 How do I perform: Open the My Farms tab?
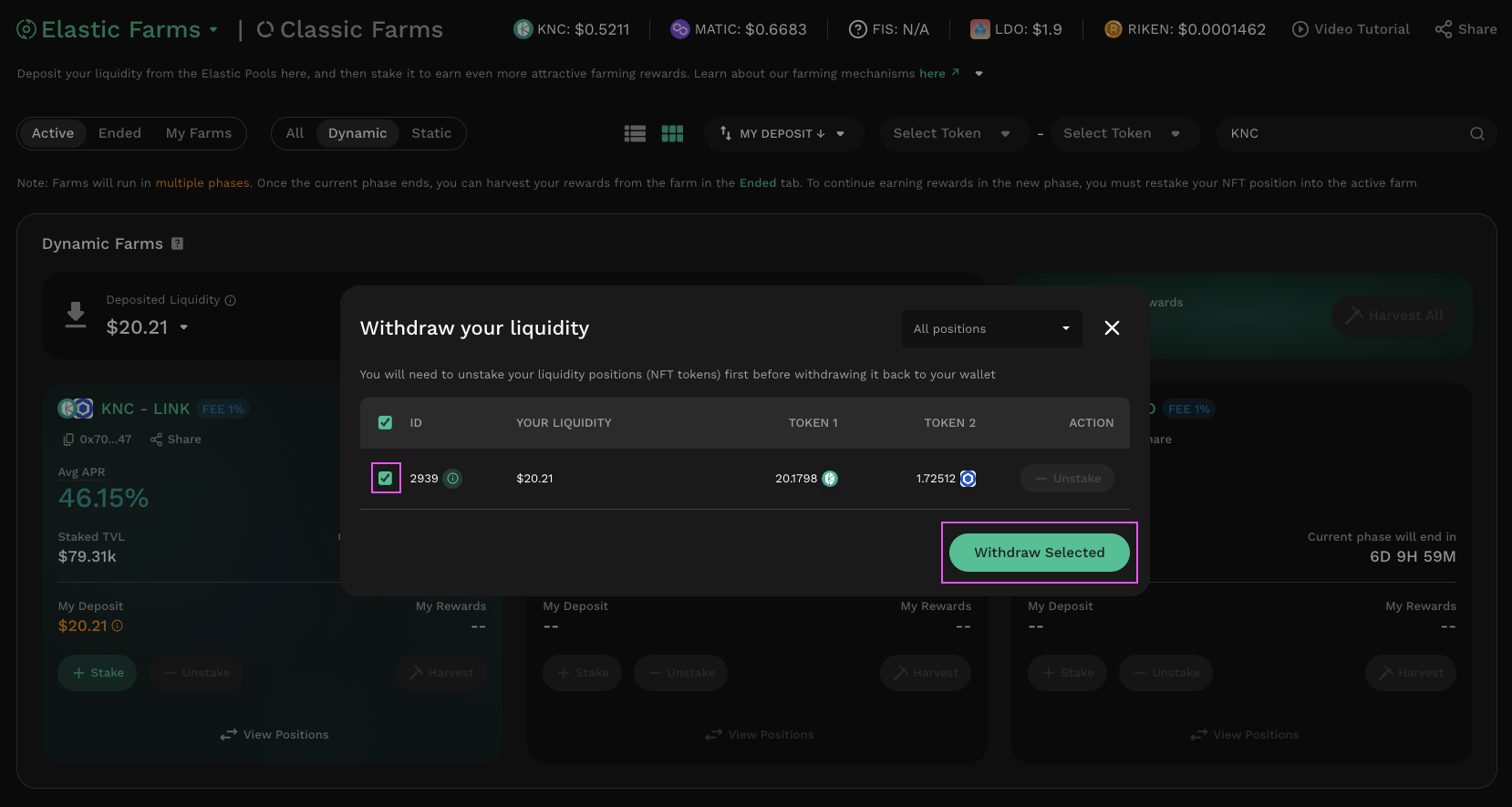click(198, 133)
